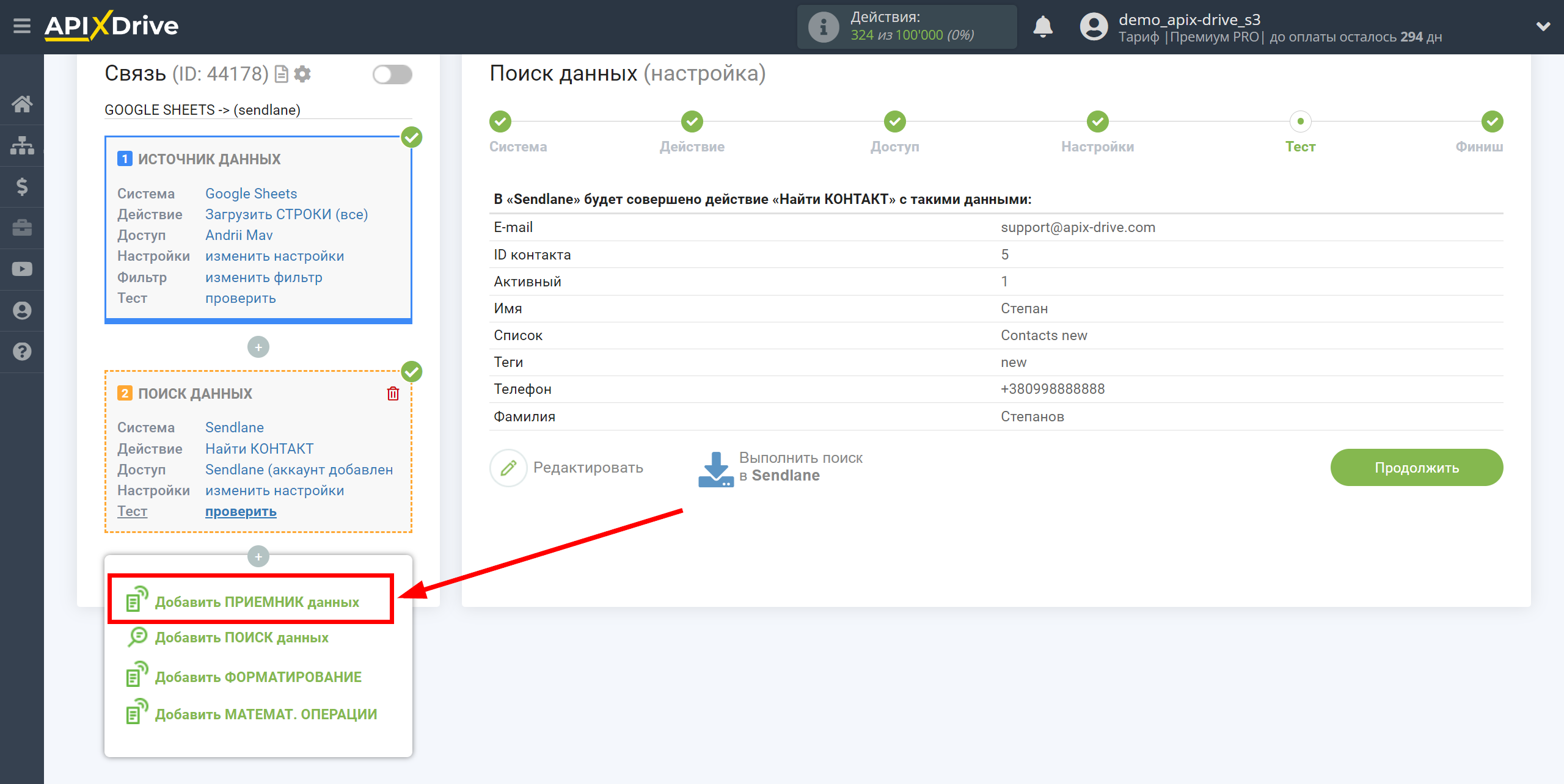The image size is (1564, 784).
Task: Click name value 'Степан'
Action: pos(1025,308)
